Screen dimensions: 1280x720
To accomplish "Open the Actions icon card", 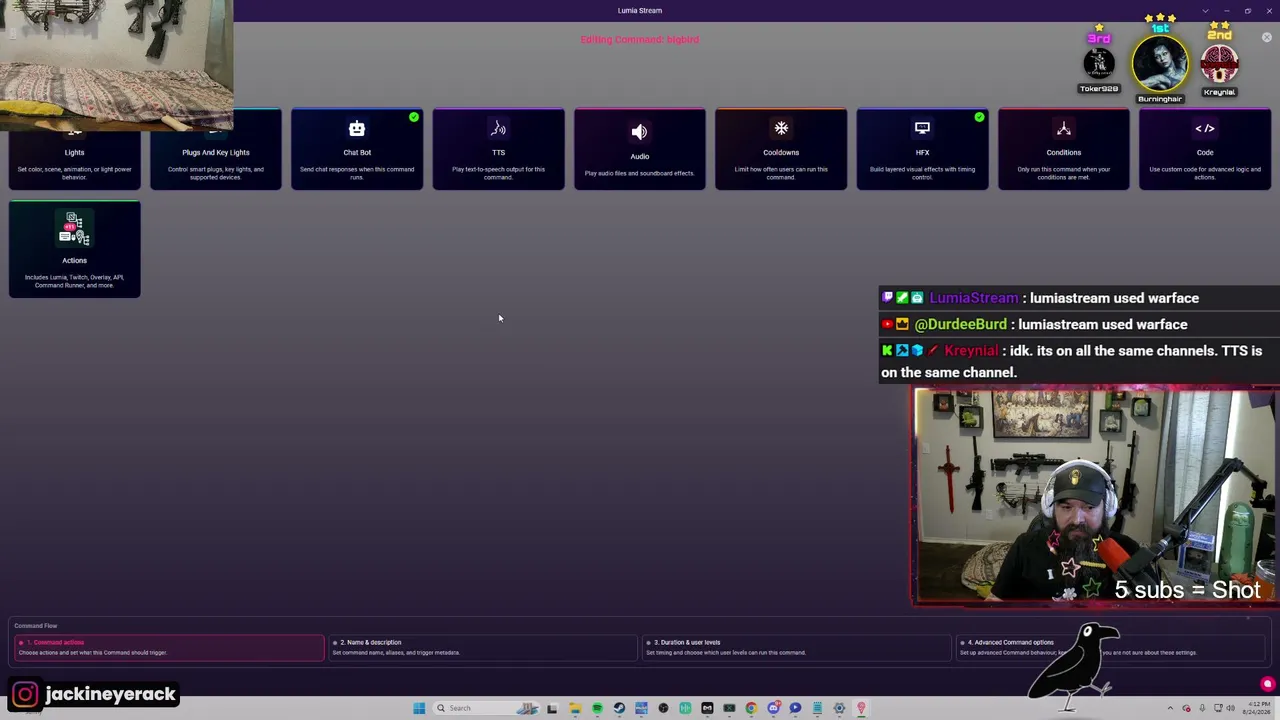I will (75, 249).
